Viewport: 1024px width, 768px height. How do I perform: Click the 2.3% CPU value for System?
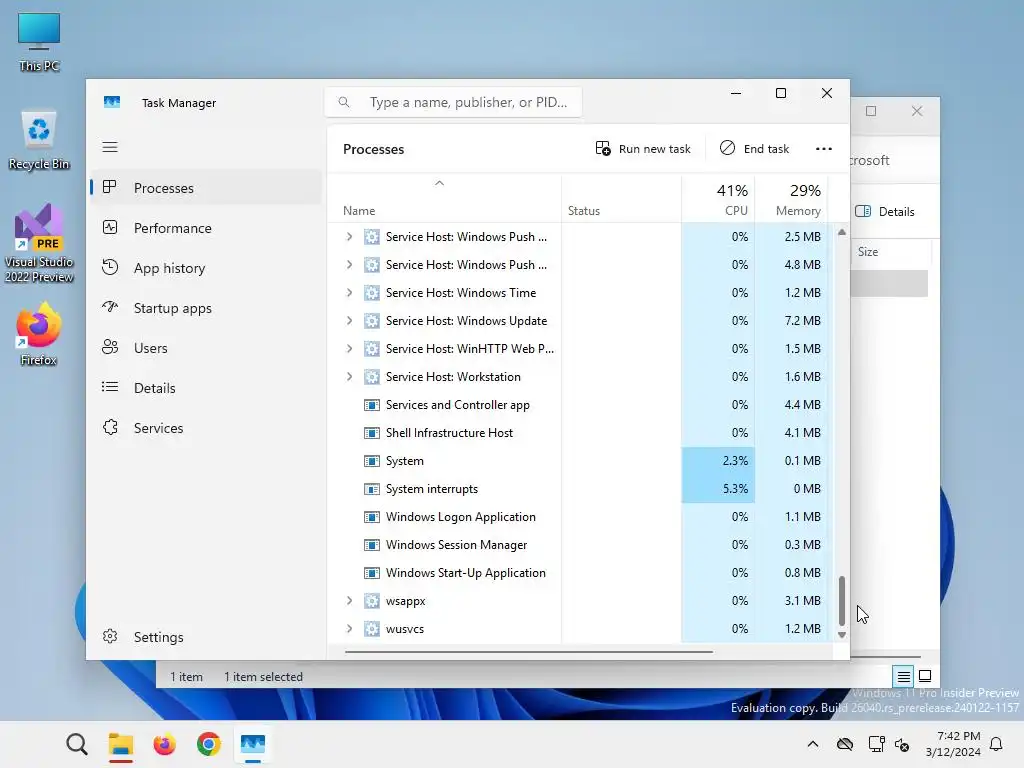(735, 461)
